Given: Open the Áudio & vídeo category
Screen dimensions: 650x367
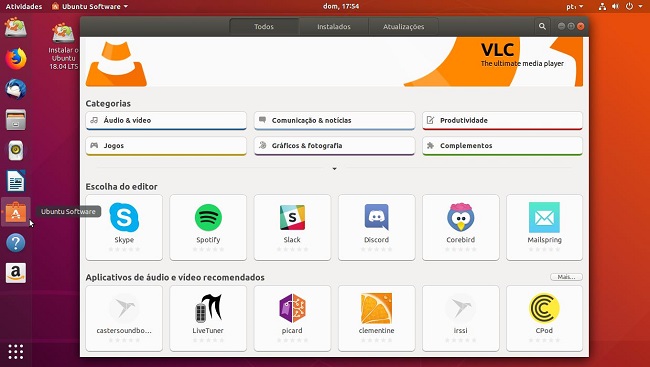Looking at the screenshot, I should [166, 121].
